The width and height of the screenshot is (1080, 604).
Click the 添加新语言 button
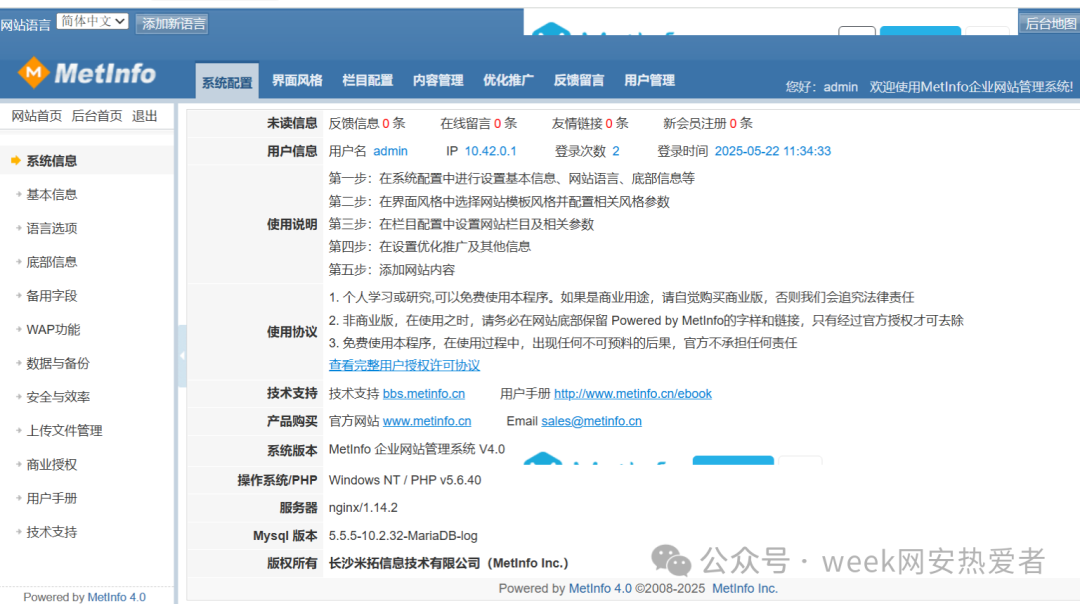(173, 24)
